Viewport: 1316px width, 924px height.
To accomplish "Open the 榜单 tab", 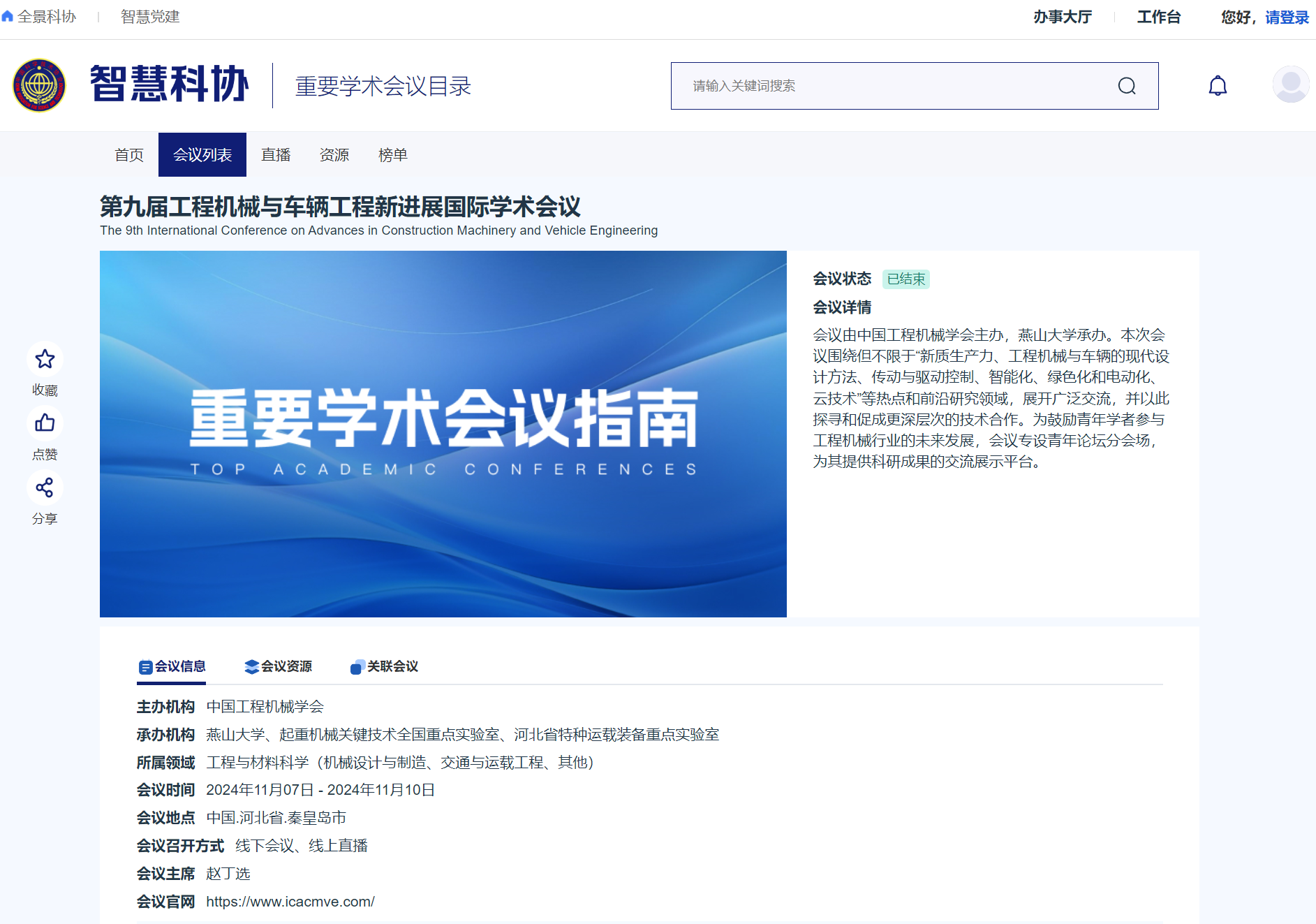I will [393, 154].
